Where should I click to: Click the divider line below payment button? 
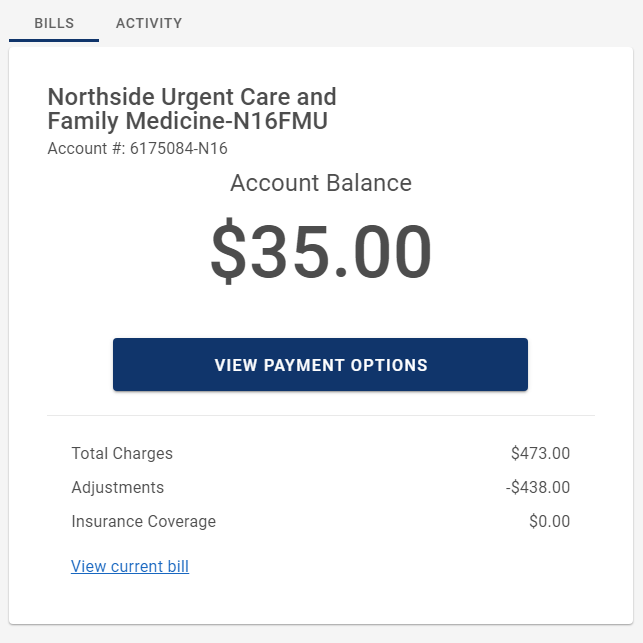[x=321, y=415]
